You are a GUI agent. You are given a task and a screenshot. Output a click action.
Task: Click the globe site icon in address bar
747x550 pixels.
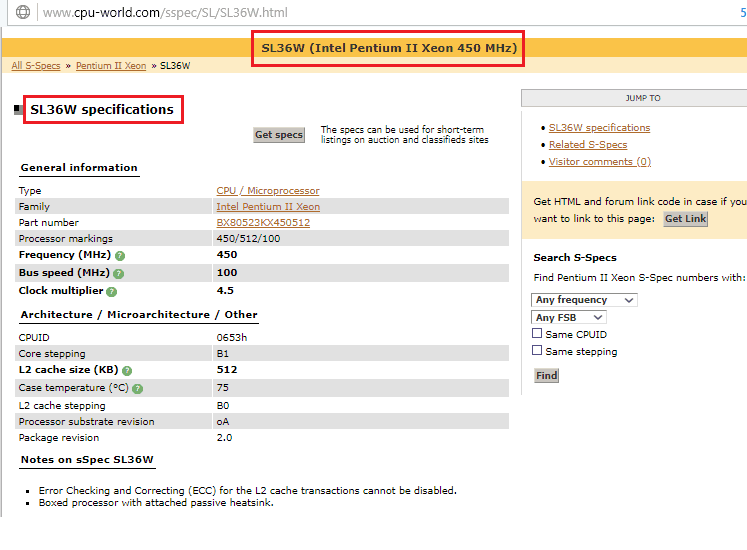(23, 12)
